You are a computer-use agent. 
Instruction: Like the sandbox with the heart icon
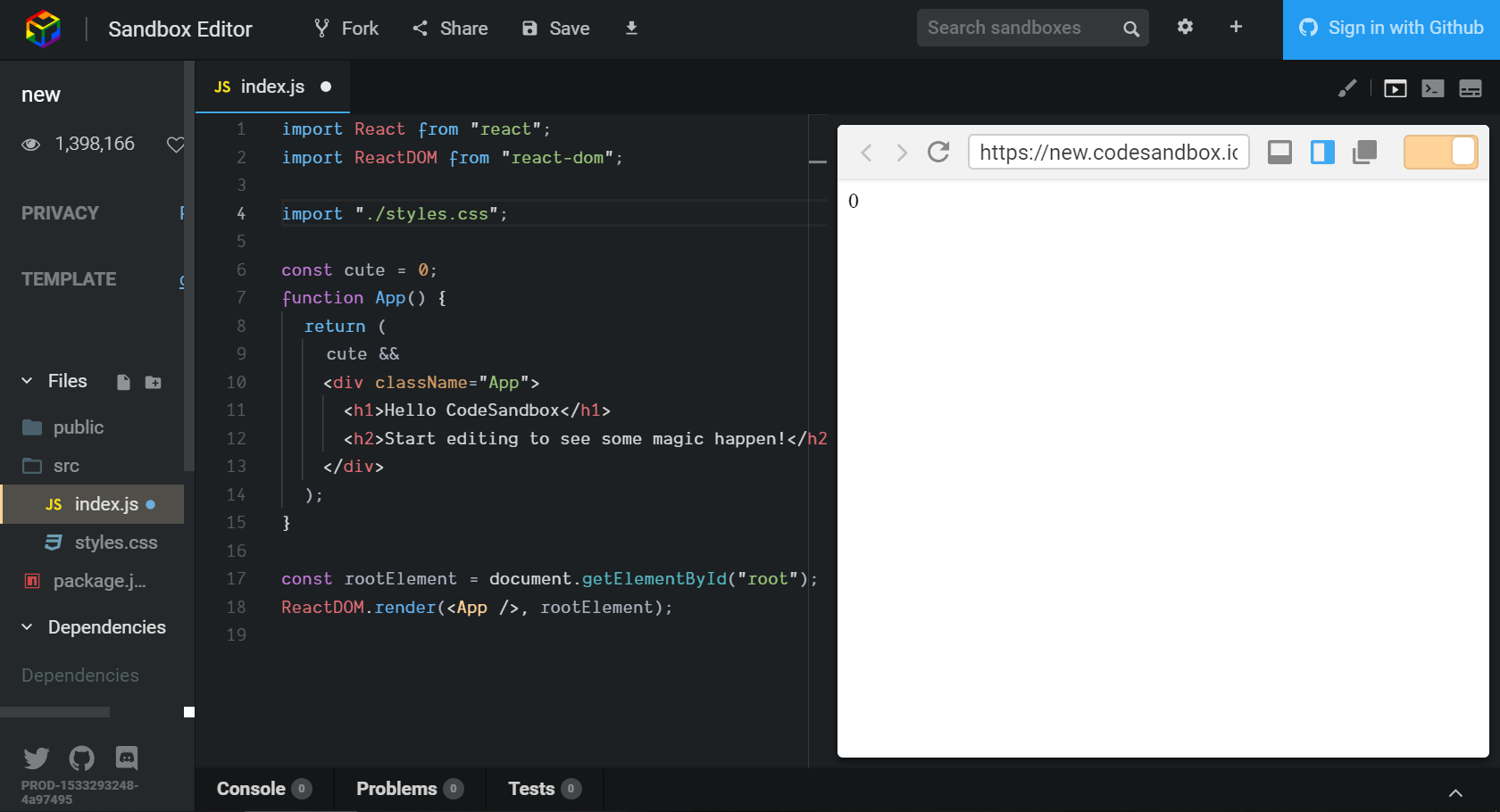click(x=176, y=145)
